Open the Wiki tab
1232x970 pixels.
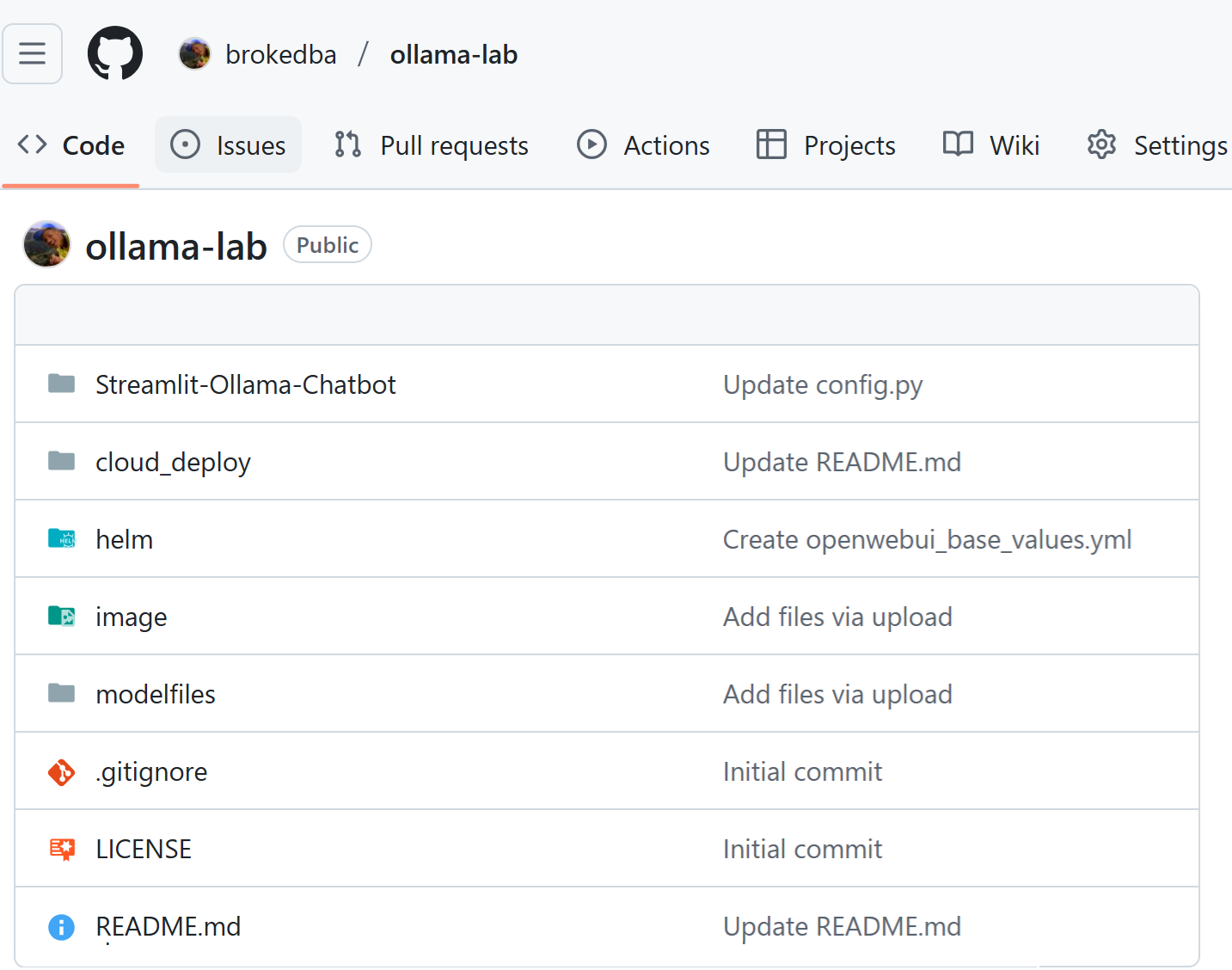click(991, 145)
